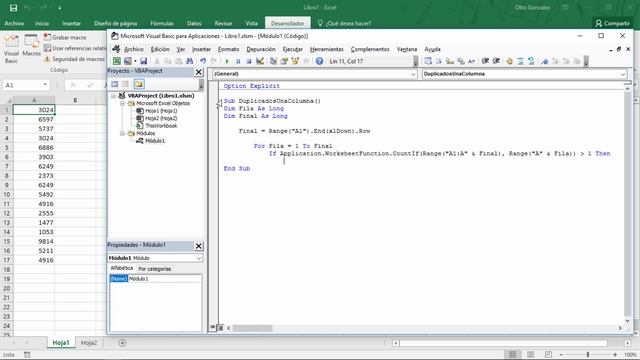Add new sheet with plus button
Screen dimensions: 640x360
coord(122,343)
